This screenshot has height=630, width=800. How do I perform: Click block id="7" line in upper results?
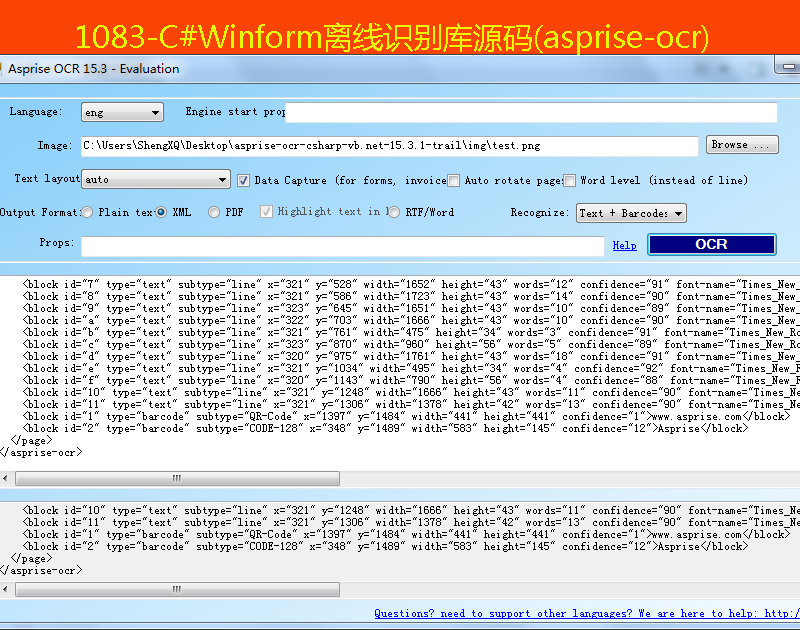tap(411, 285)
